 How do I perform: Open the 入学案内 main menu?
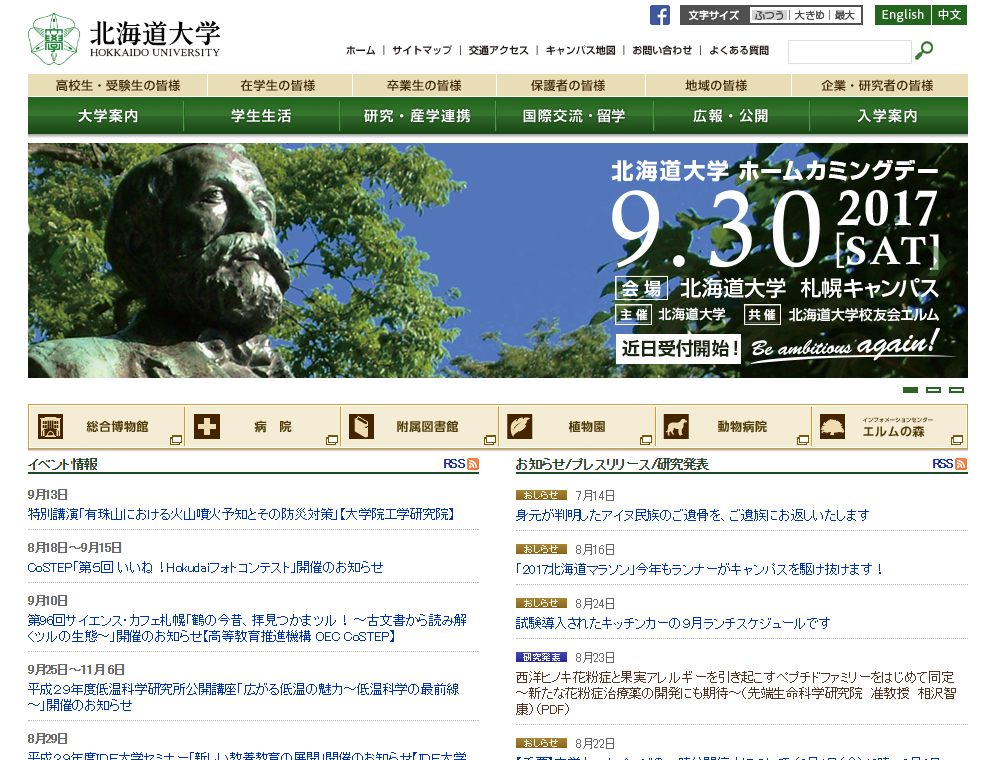tap(888, 116)
